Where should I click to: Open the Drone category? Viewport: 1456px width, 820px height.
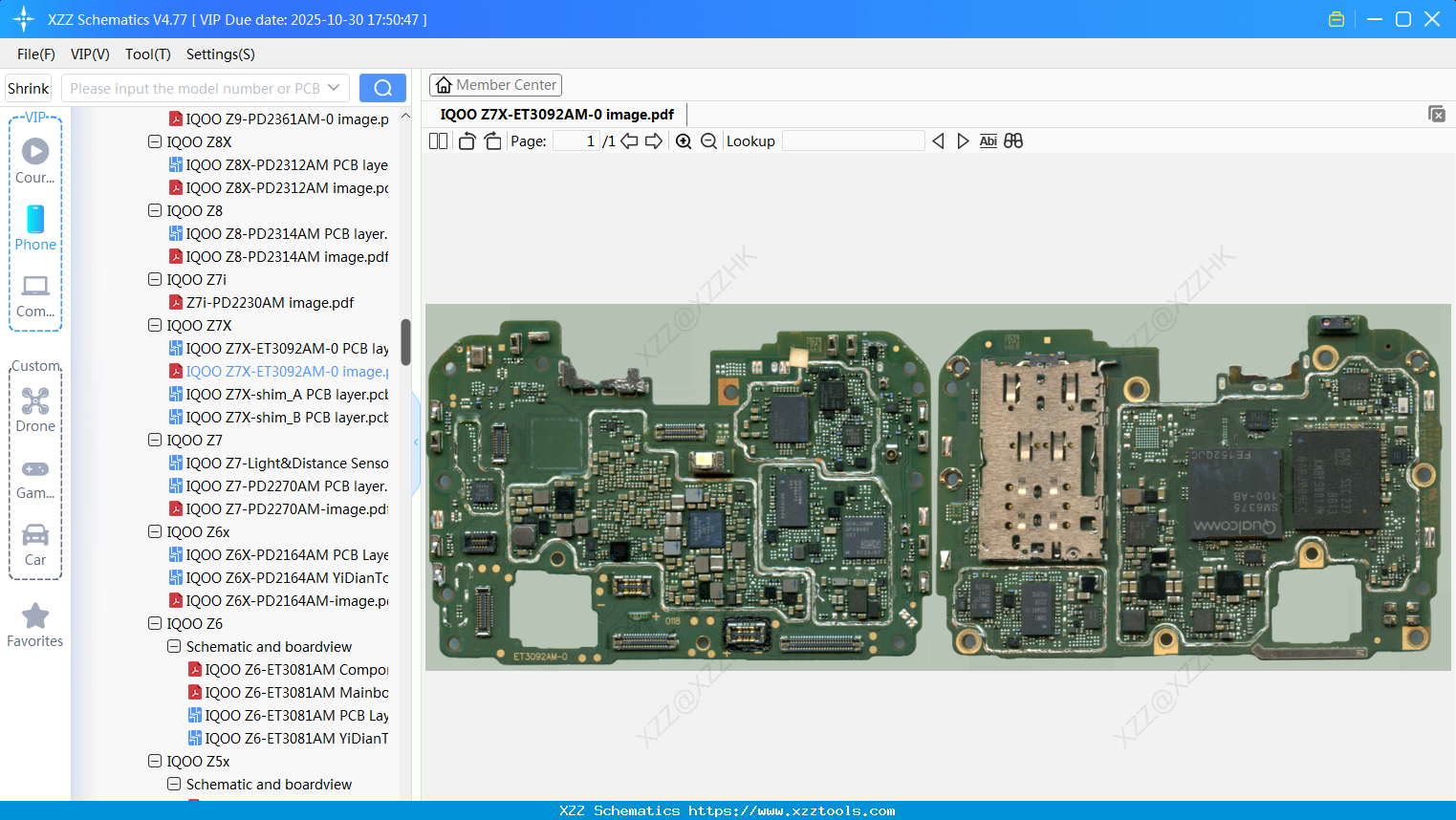[35, 409]
